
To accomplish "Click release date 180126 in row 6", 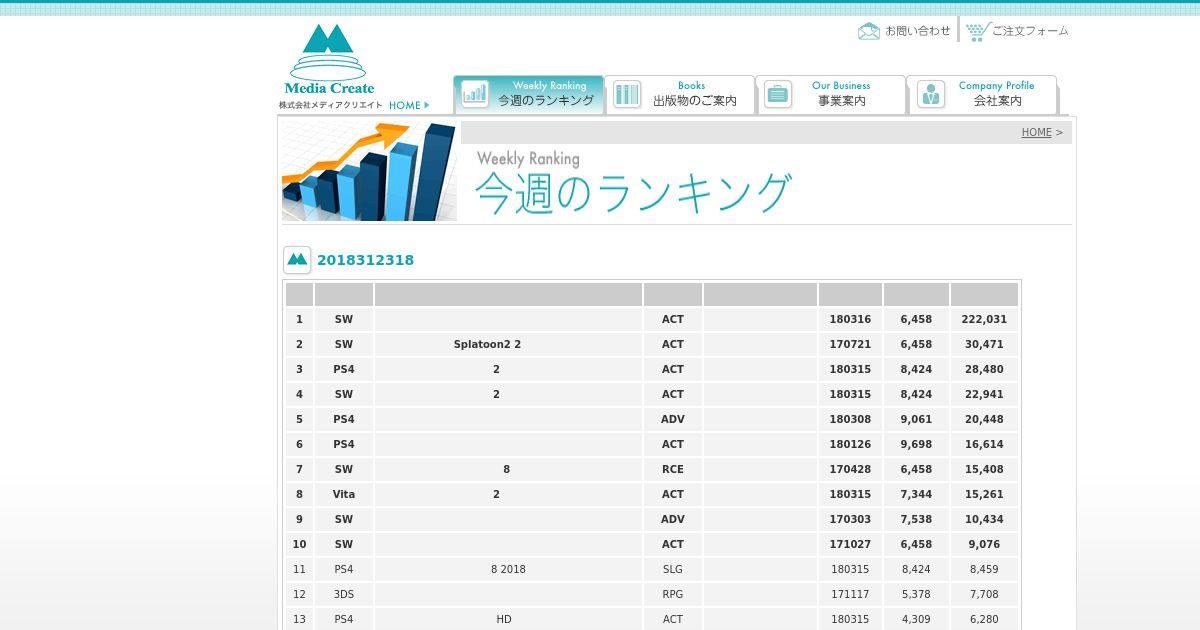I will point(850,444).
